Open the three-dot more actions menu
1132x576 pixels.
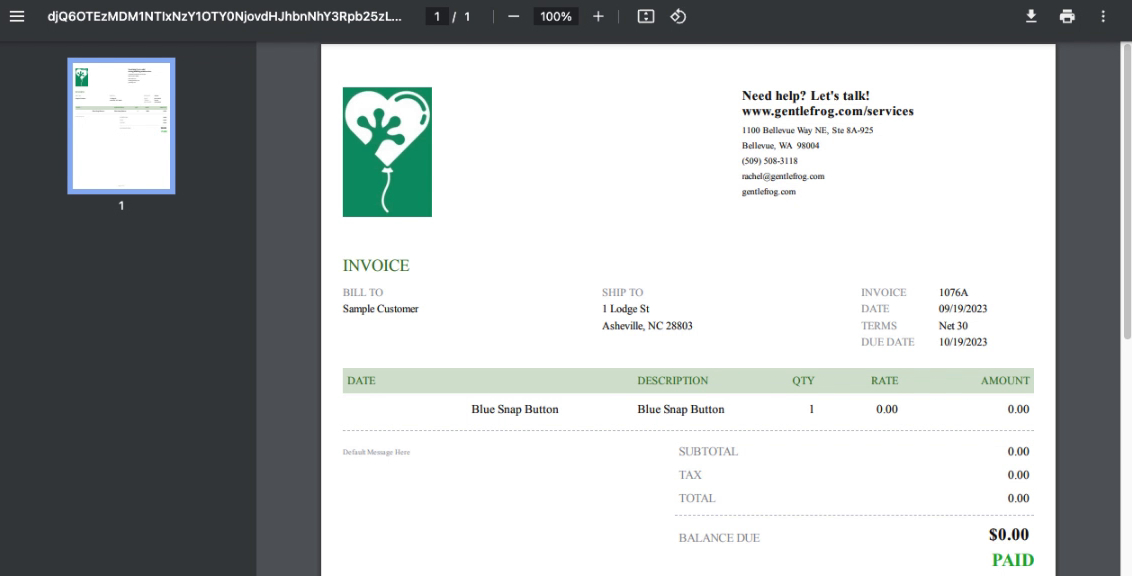(x=1102, y=16)
